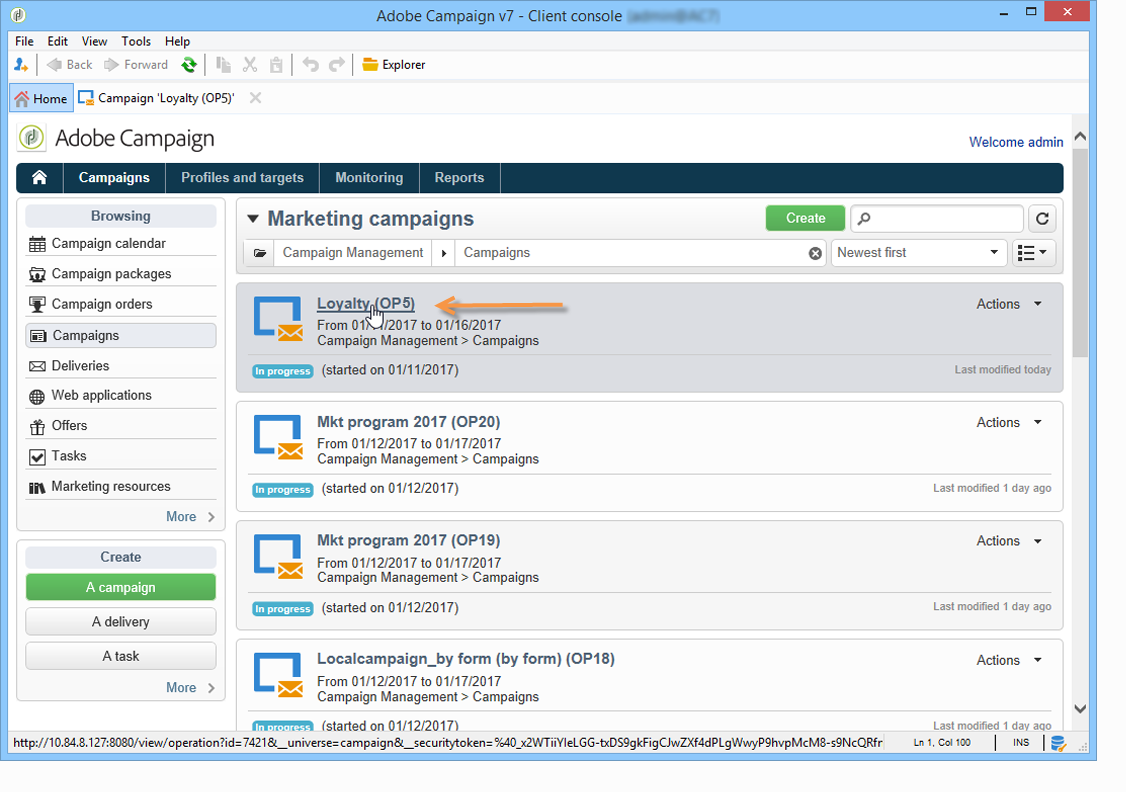Open Mkt program 2017 (OP19) campaign

409,541
